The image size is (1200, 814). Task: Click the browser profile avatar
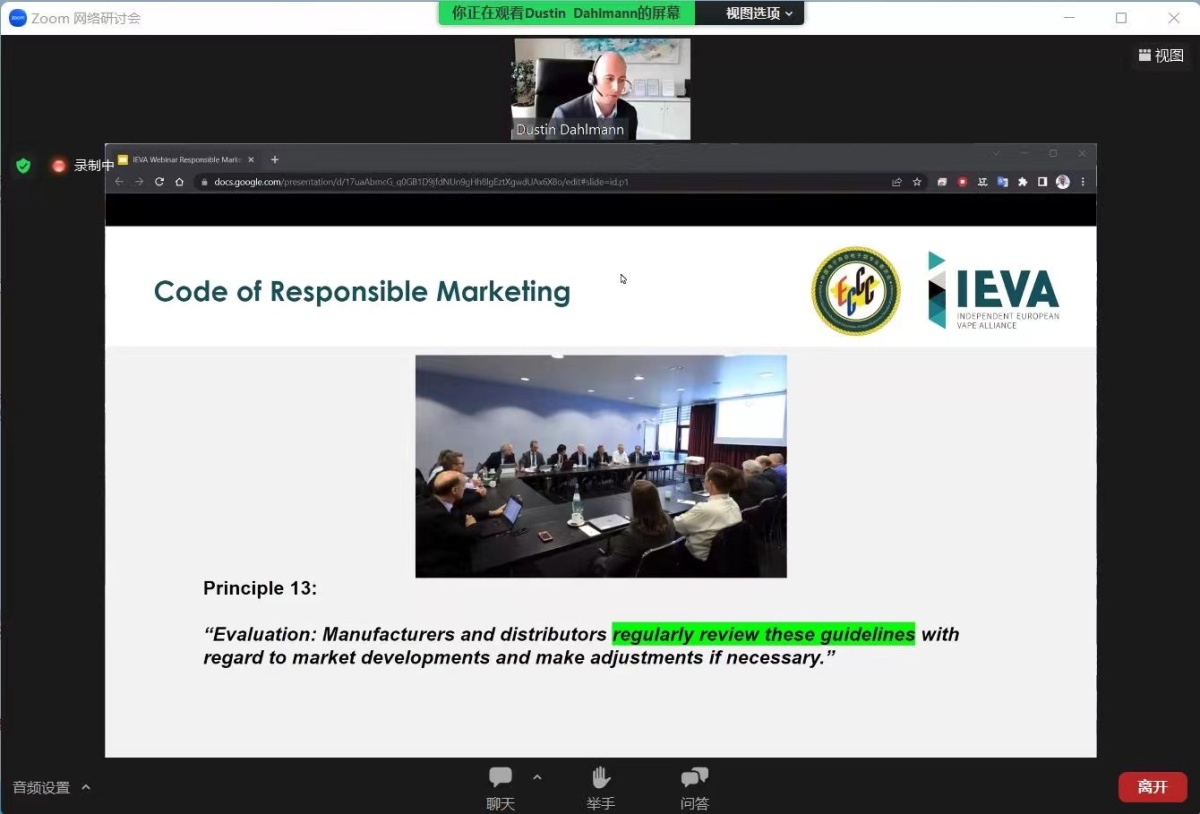click(x=1062, y=182)
